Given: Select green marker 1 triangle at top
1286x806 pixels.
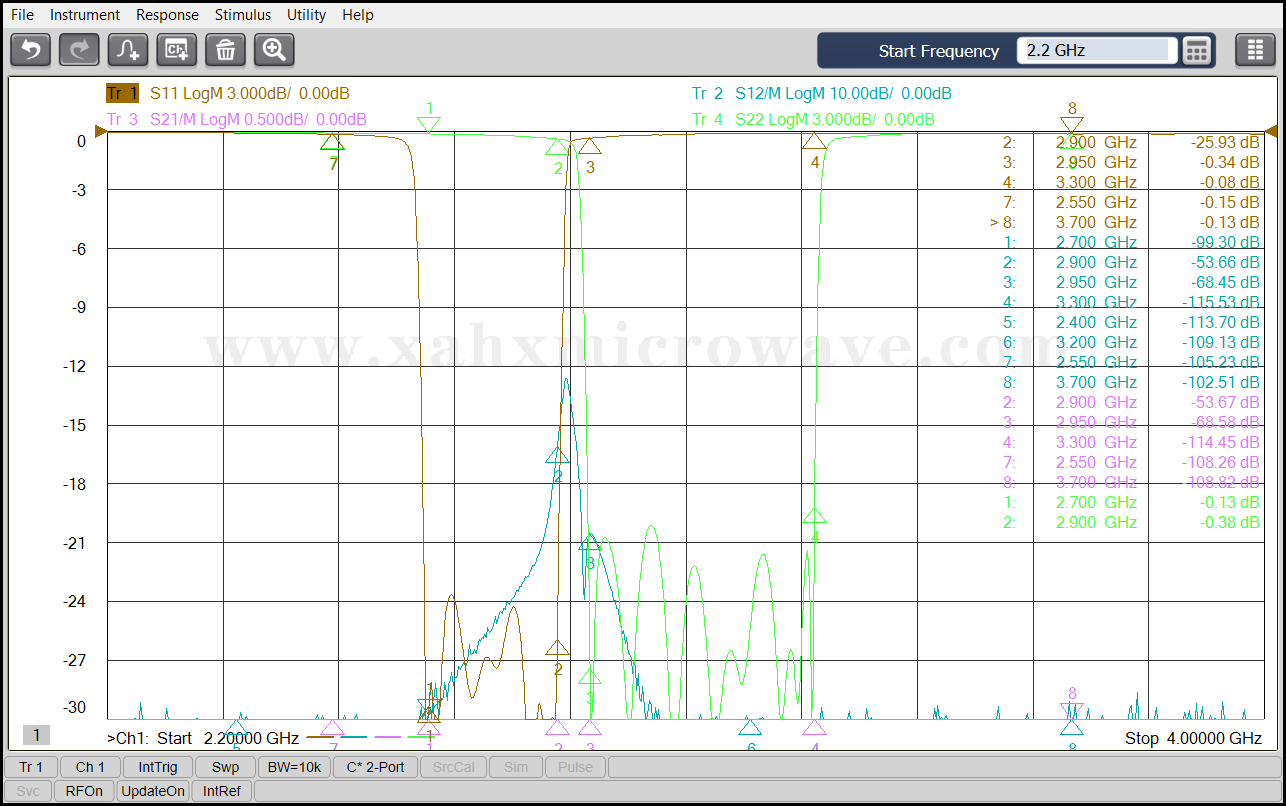Looking at the screenshot, I should click(x=430, y=125).
